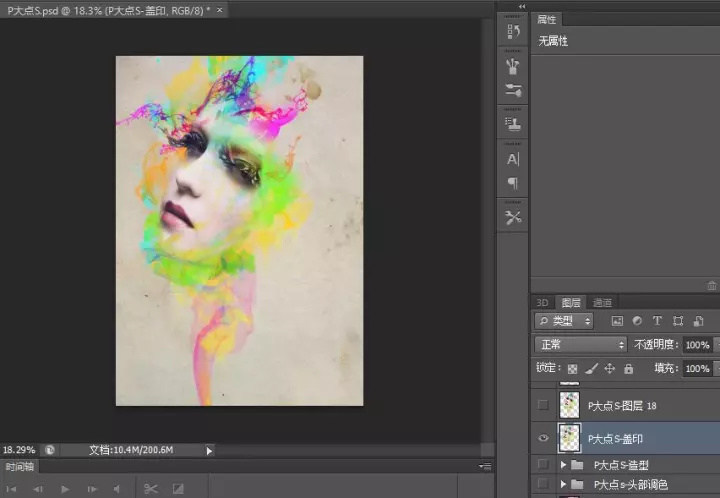
Task: Open the 正常 blend mode dropdown
Action: tap(581, 345)
